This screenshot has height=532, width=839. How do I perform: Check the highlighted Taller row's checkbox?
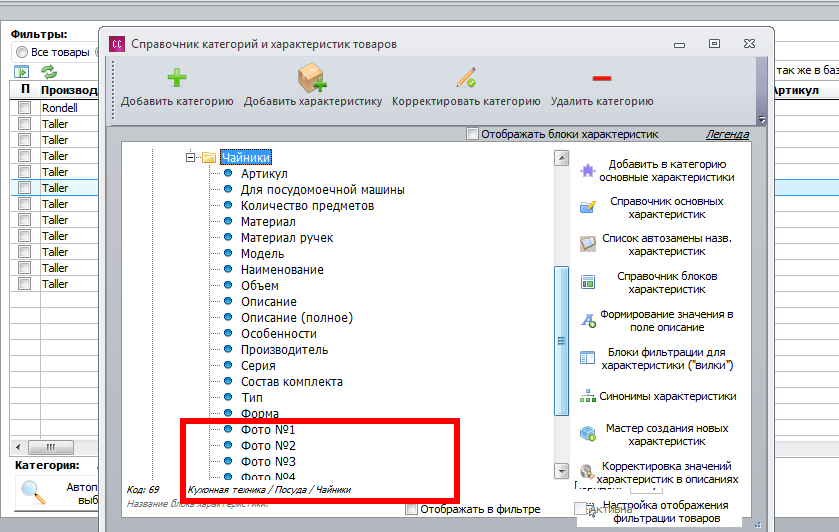[x=25, y=187]
